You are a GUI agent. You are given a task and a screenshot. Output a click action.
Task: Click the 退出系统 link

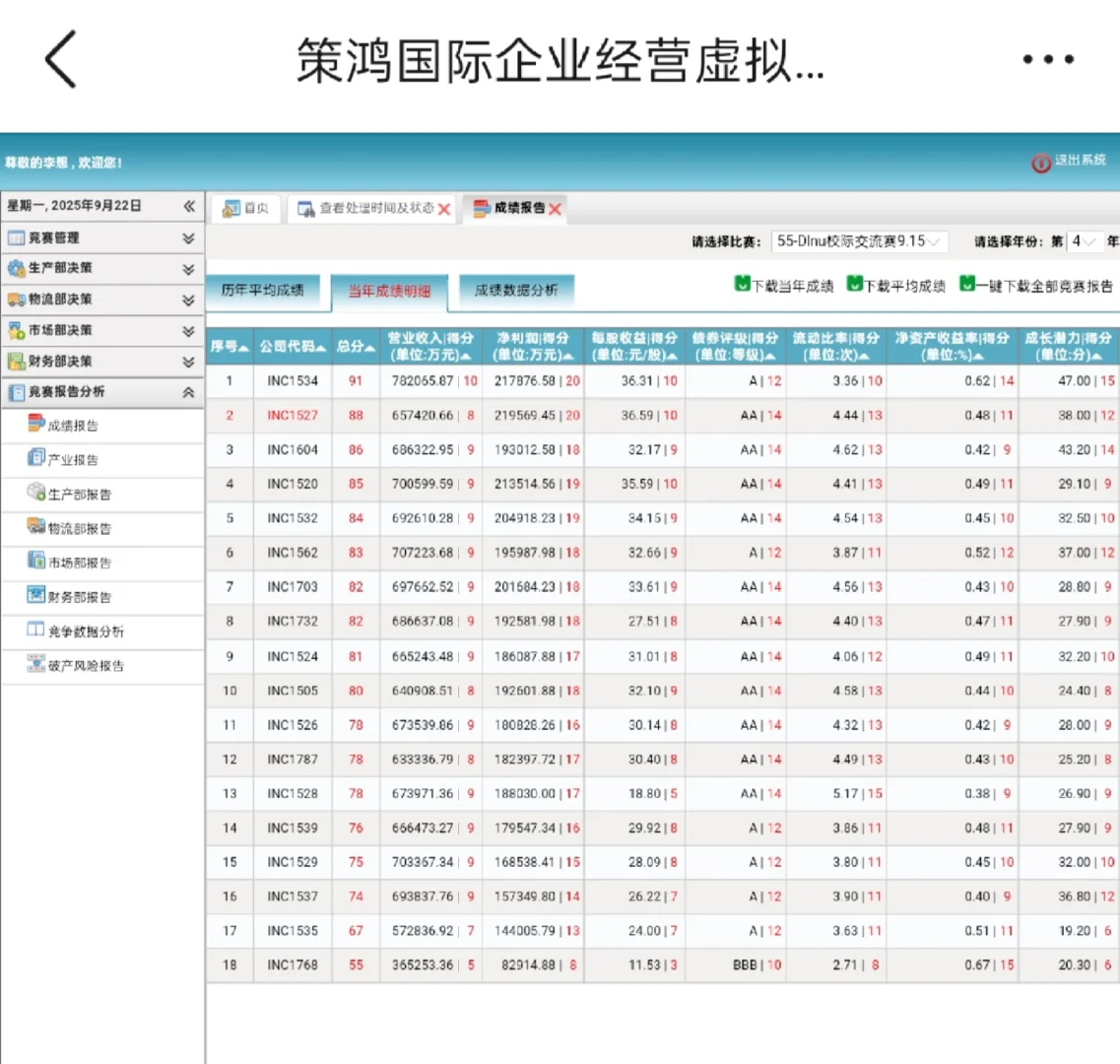[1080, 160]
